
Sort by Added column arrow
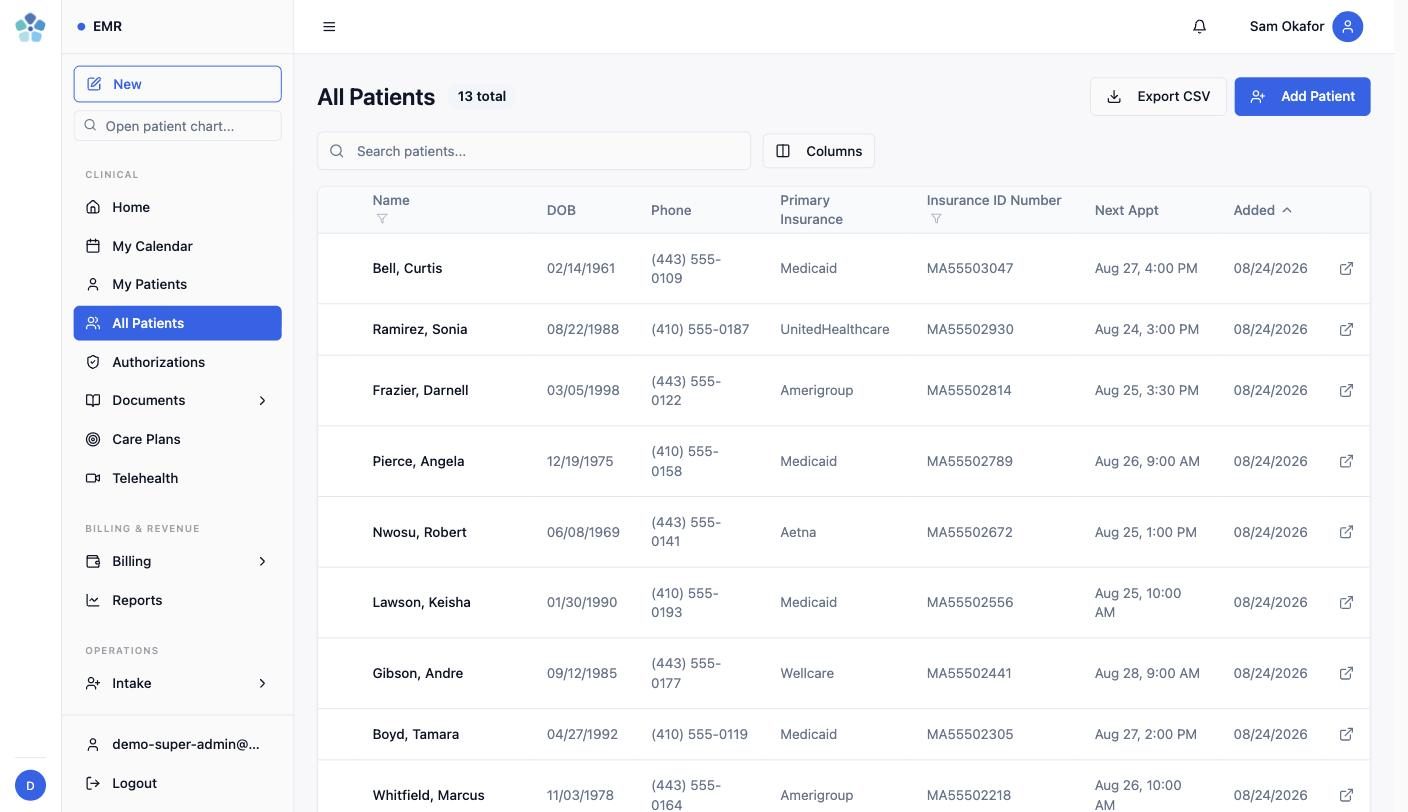(1286, 210)
